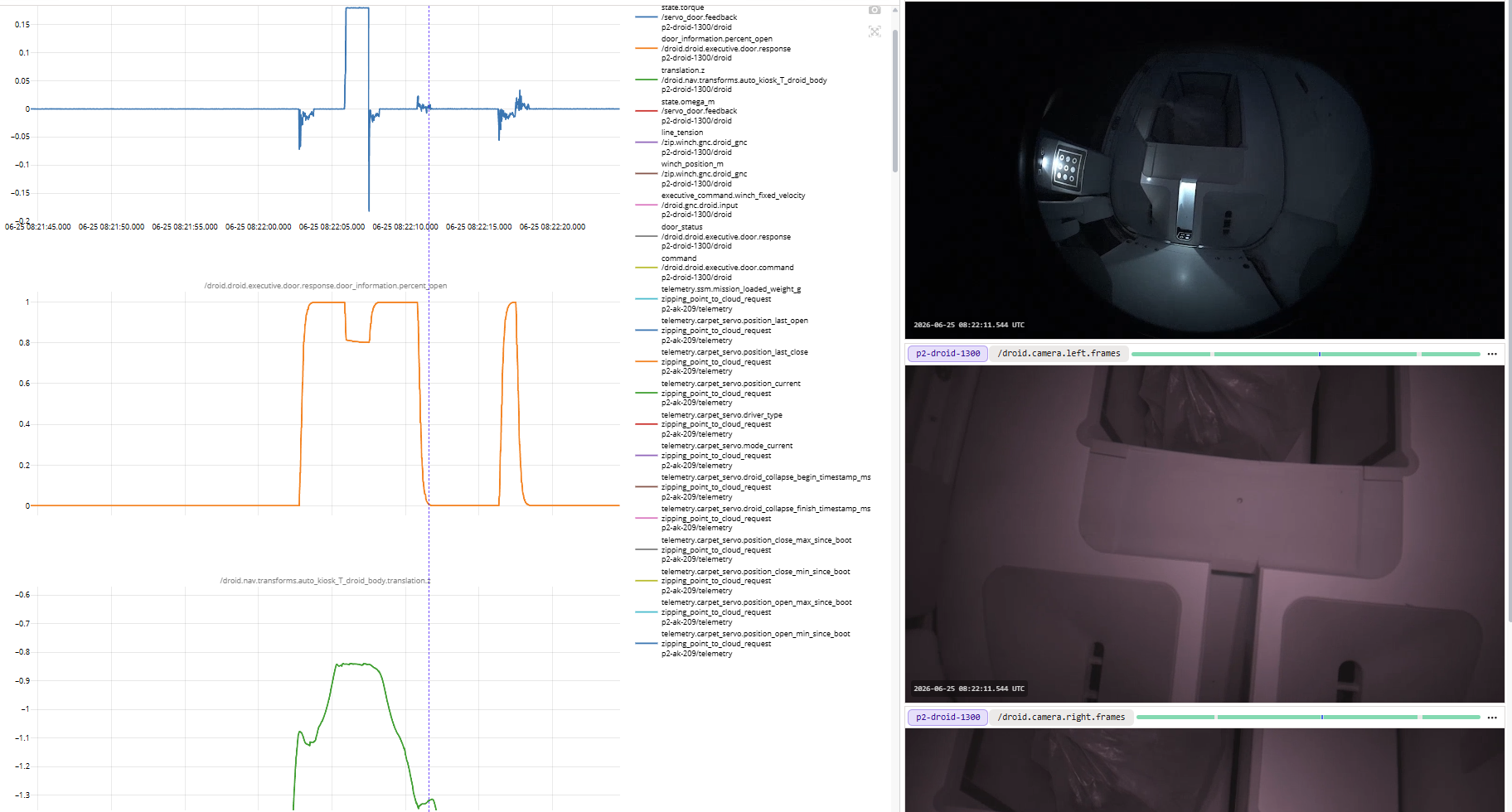Toggle carpet_servo.mode_current legend entry
This screenshot has width=1512, height=812.
(x=714, y=456)
